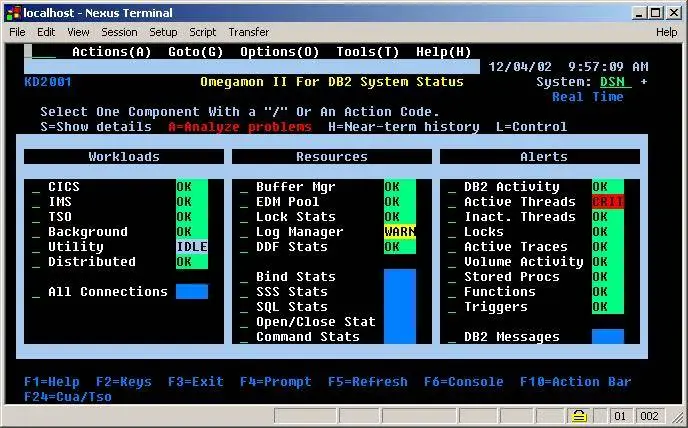Click the Lock Stats resource label

tap(296, 217)
